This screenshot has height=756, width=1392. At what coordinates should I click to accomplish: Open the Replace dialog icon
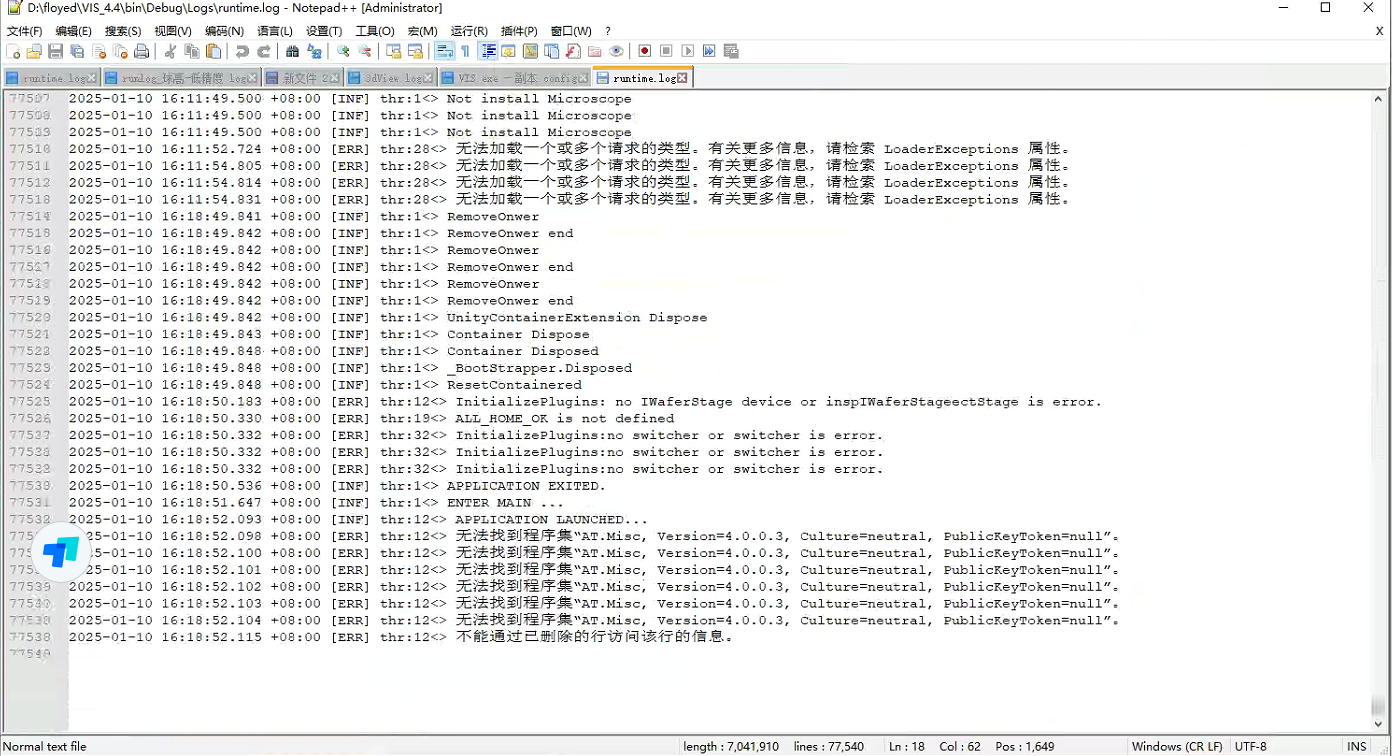click(x=314, y=51)
